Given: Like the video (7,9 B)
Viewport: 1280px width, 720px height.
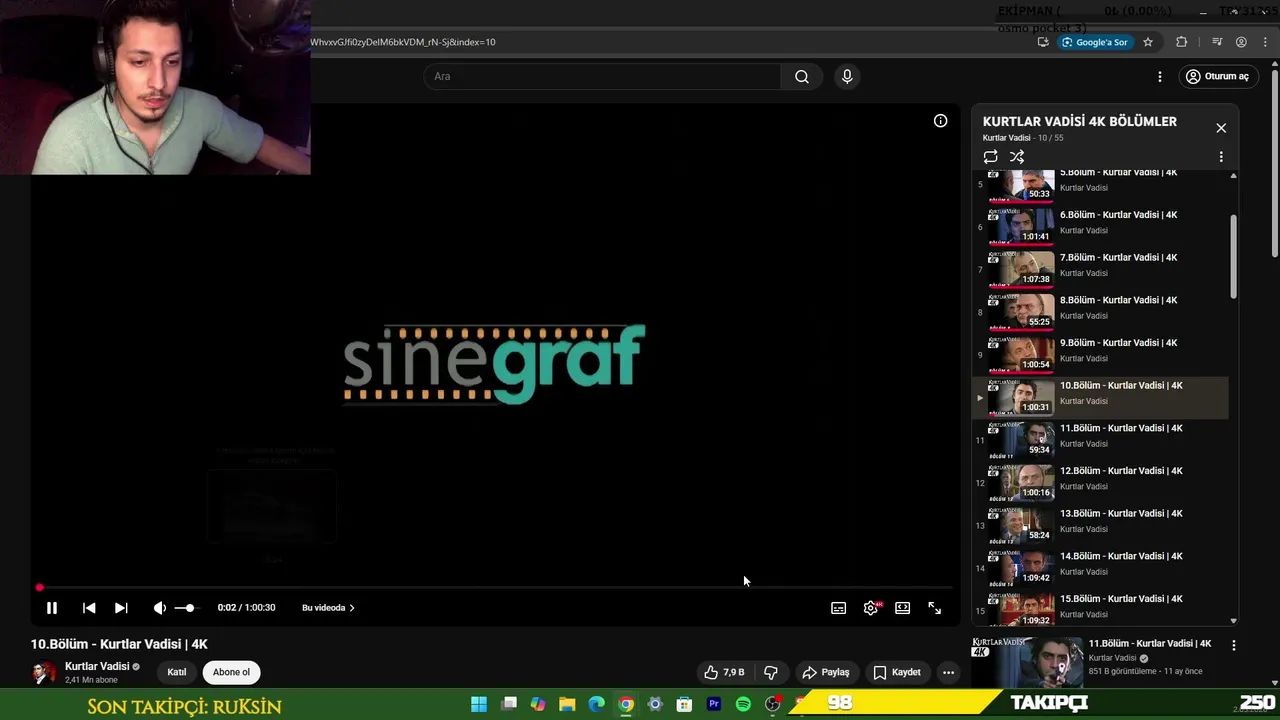Looking at the screenshot, I should click(x=725, y=672).
